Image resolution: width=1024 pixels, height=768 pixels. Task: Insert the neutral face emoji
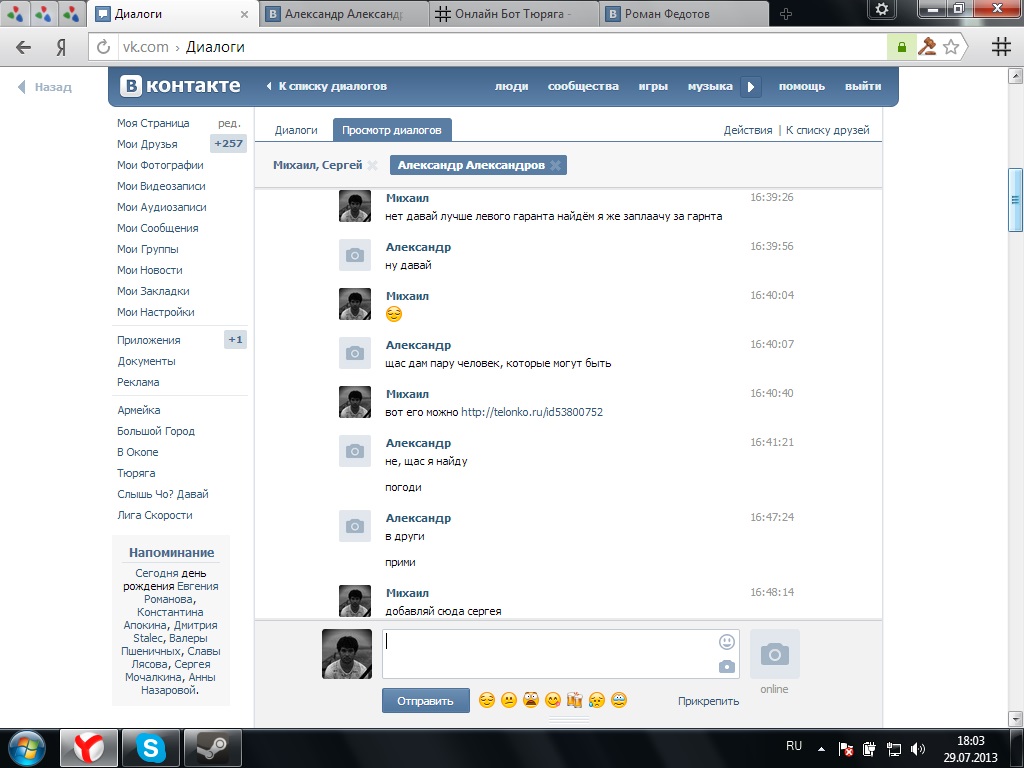click(509, 701)
